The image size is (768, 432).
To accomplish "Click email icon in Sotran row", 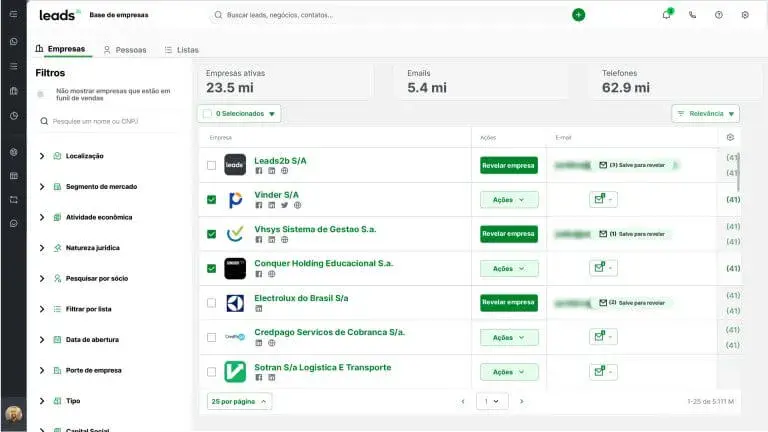I will [603, 372].
